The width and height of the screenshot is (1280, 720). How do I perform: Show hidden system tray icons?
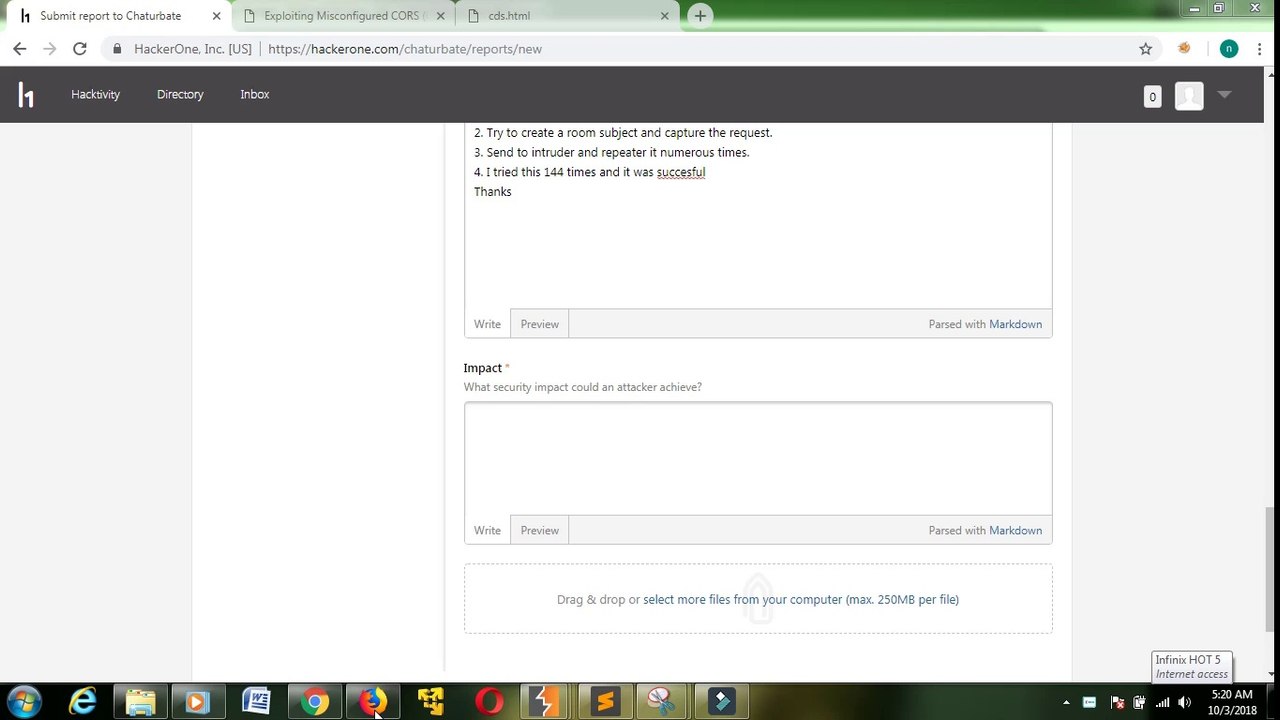[x=1066, y=702]
